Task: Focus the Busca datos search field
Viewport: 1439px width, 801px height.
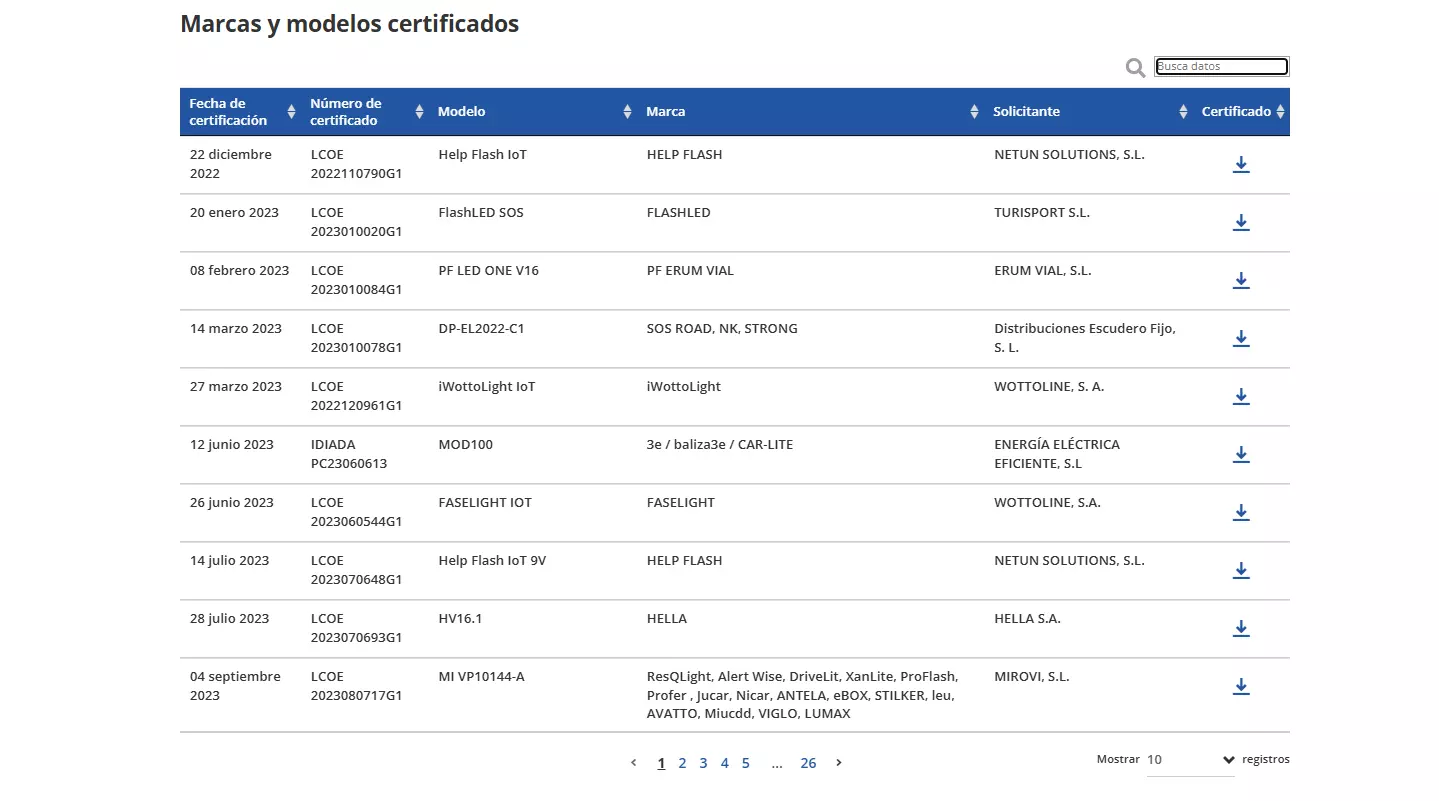Action: 1221,67
